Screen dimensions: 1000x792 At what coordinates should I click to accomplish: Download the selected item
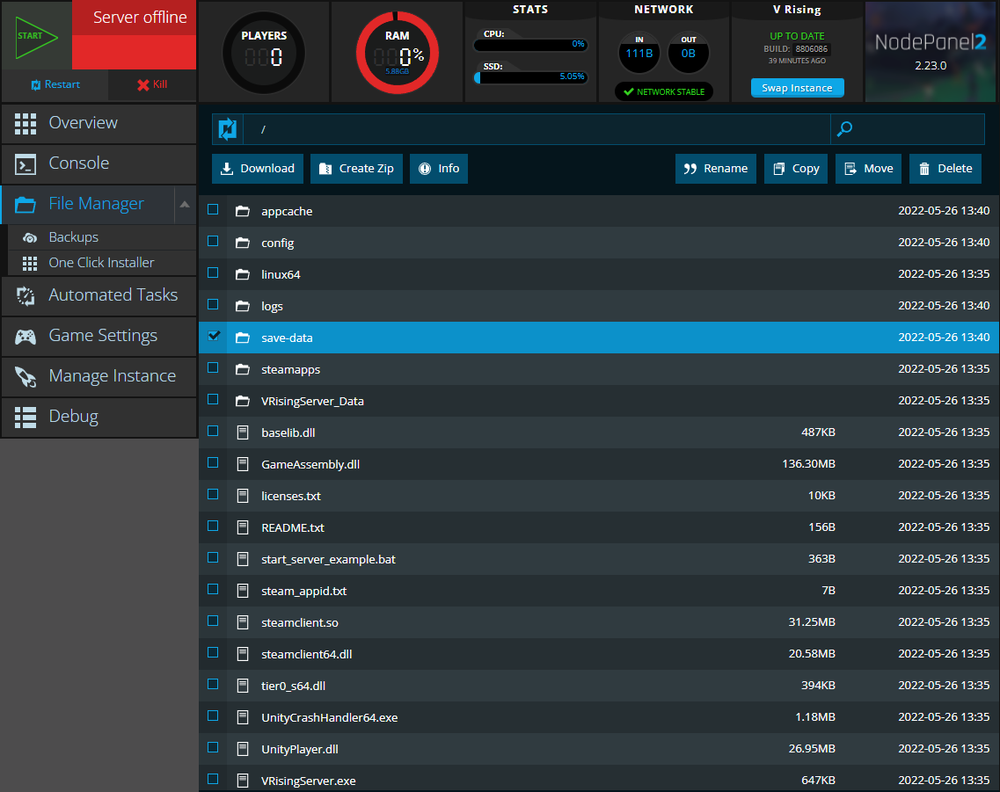[257, 169]
